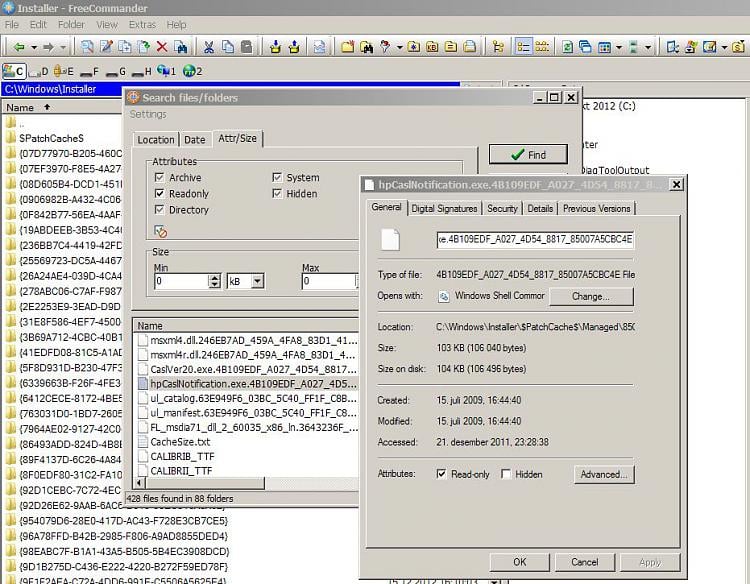Viewport: 750px width, 584px height.
Task: Open the Folder menu
Action: [71, 24]
